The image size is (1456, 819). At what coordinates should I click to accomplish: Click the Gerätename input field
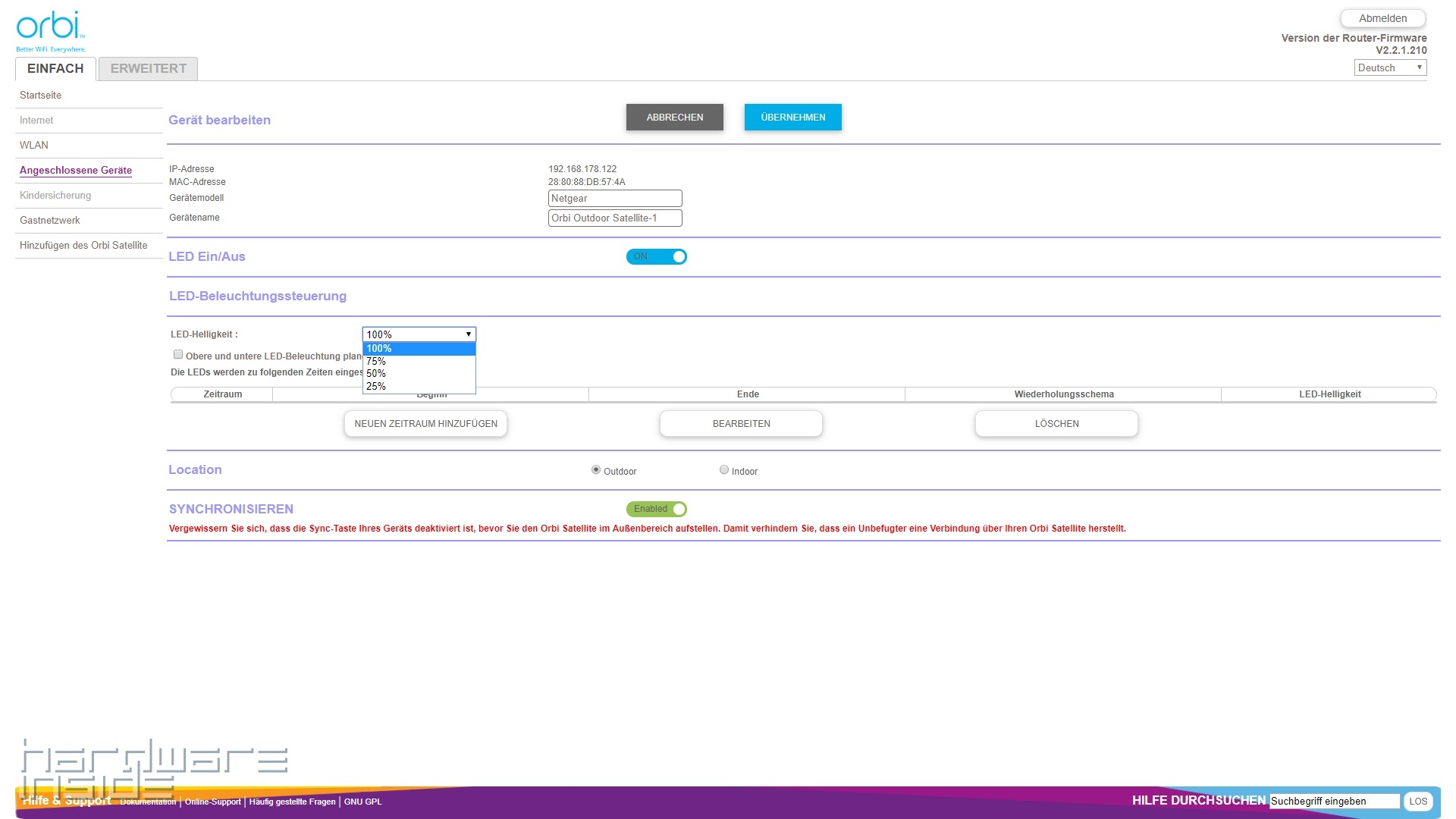pos(615,218)
